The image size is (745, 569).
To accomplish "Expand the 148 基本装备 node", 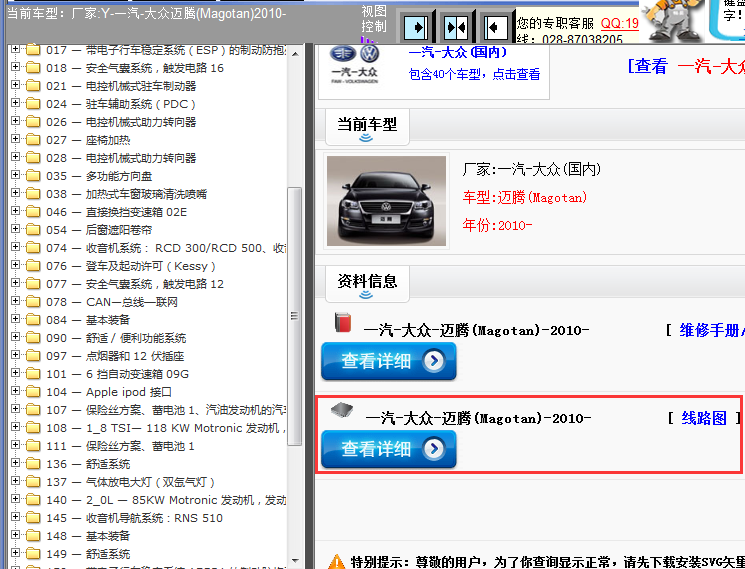I will click(x=15, y=535).
